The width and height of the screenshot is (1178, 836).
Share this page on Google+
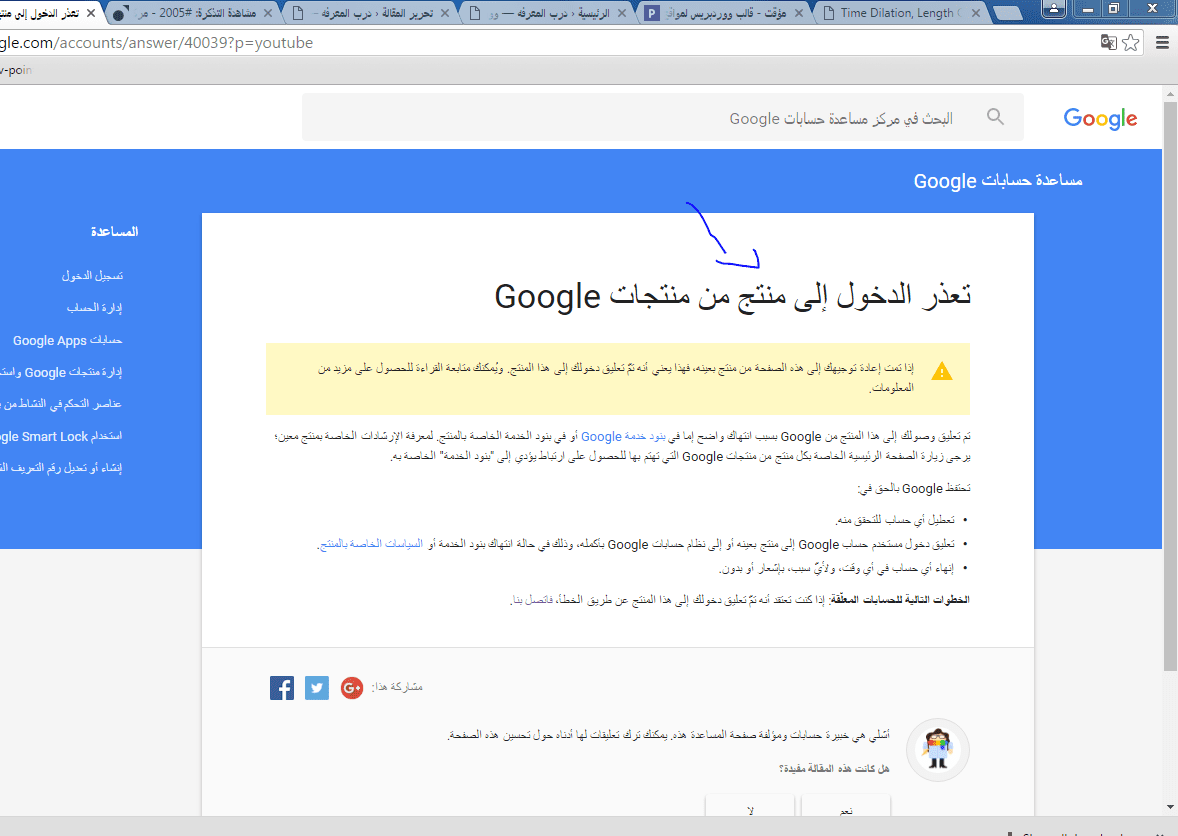click(352, 687)
